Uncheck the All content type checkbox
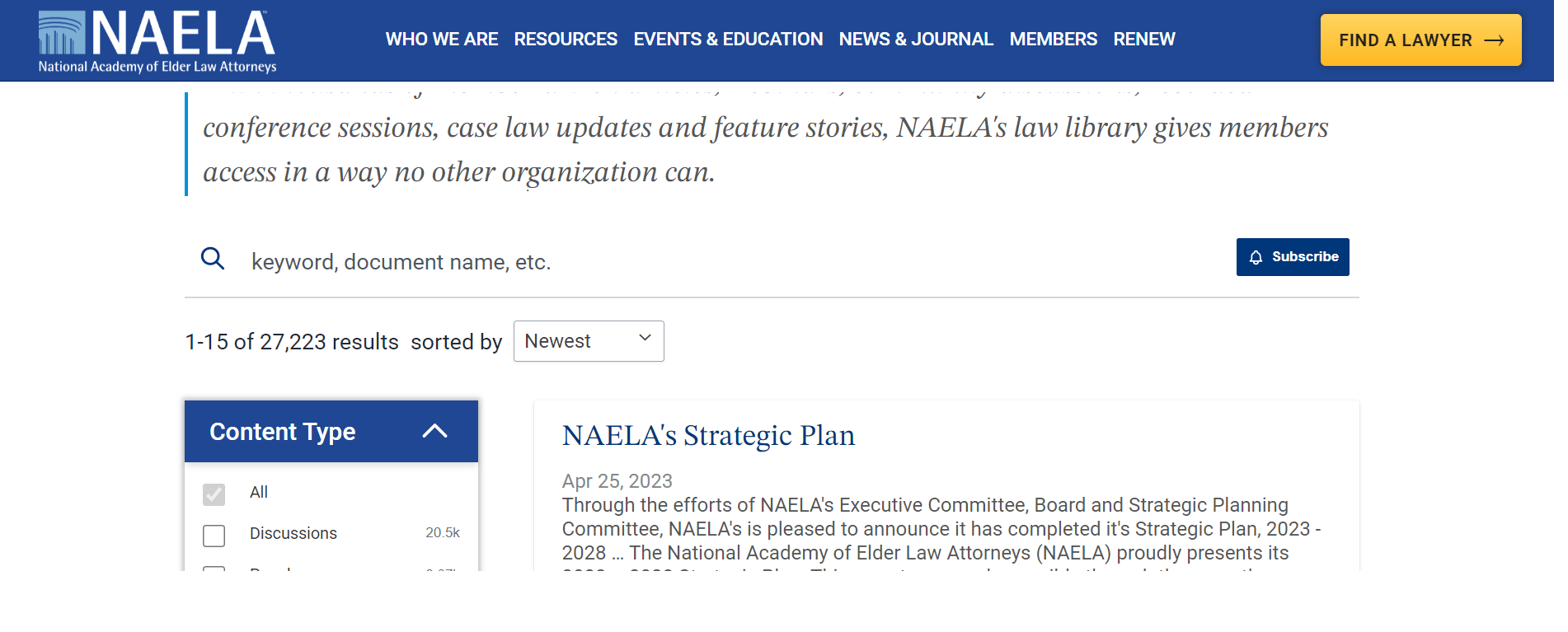The width and height of the screenshot is (1568, 632). tap(214, 494)
